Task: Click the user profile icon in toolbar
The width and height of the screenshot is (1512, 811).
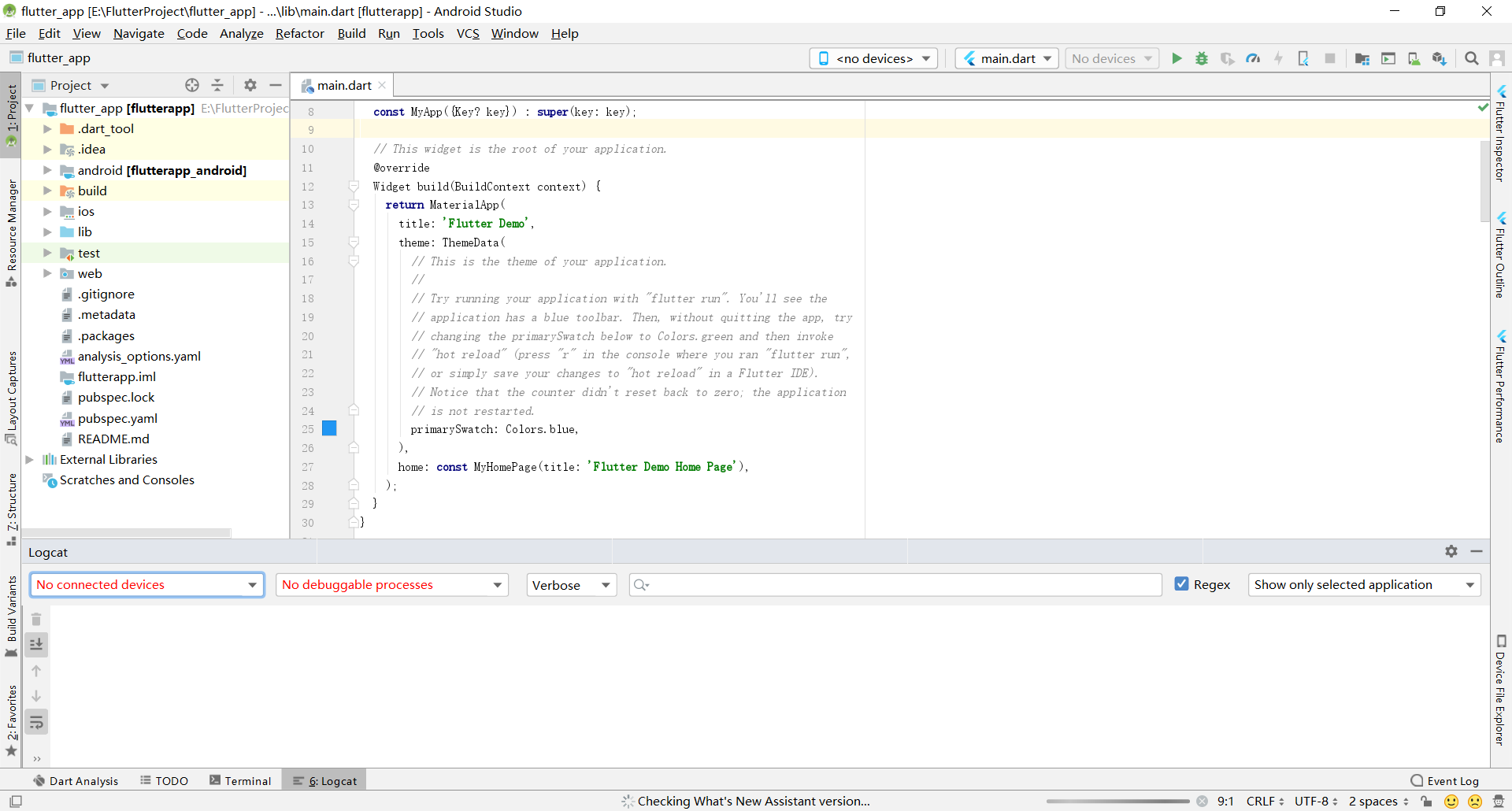Action: [x=1497, y=58]
